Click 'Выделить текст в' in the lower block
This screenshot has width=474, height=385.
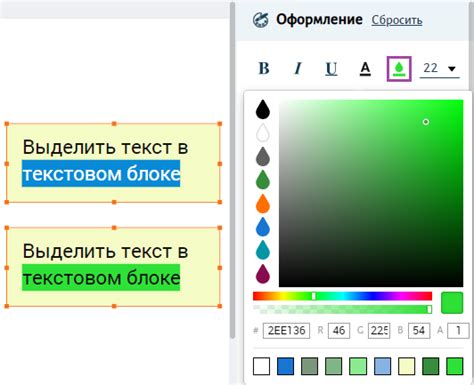105,251
